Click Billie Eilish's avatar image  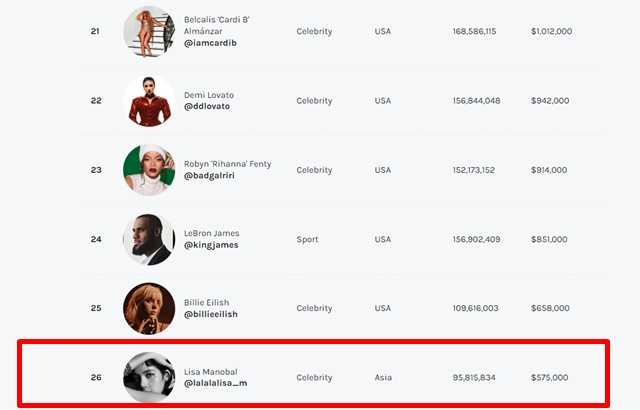(149, 308)
